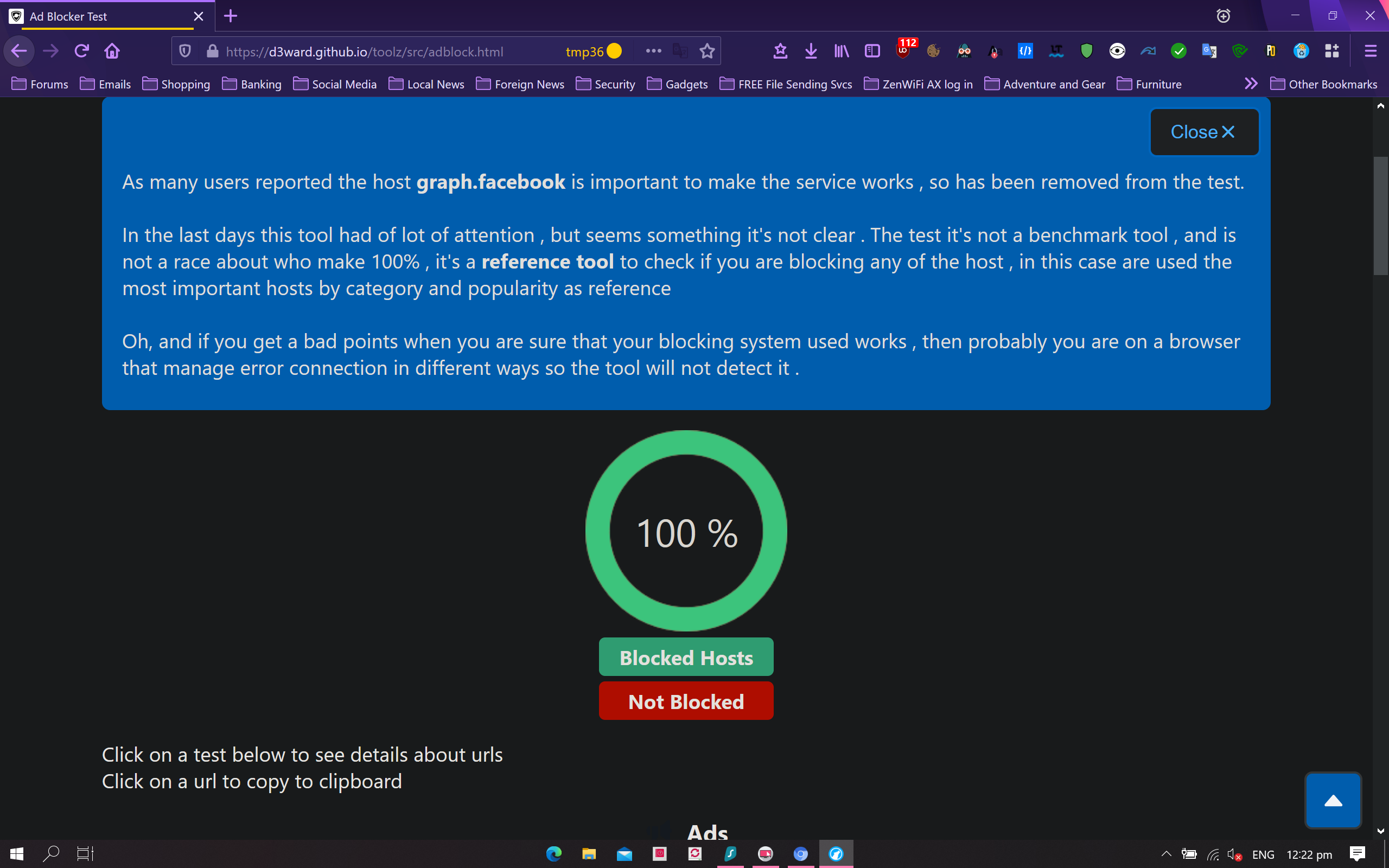The image size is (1389, 868).
Task: Toggle the tracking protection shield in address bar
Action: coord(185,51)
